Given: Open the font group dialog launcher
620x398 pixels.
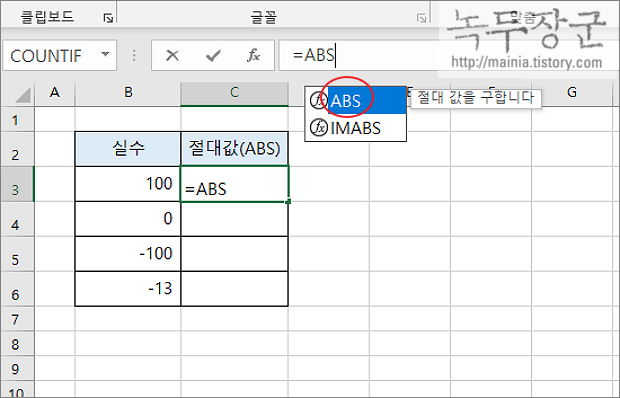Looking at the screenshot, I should point(422,18).
